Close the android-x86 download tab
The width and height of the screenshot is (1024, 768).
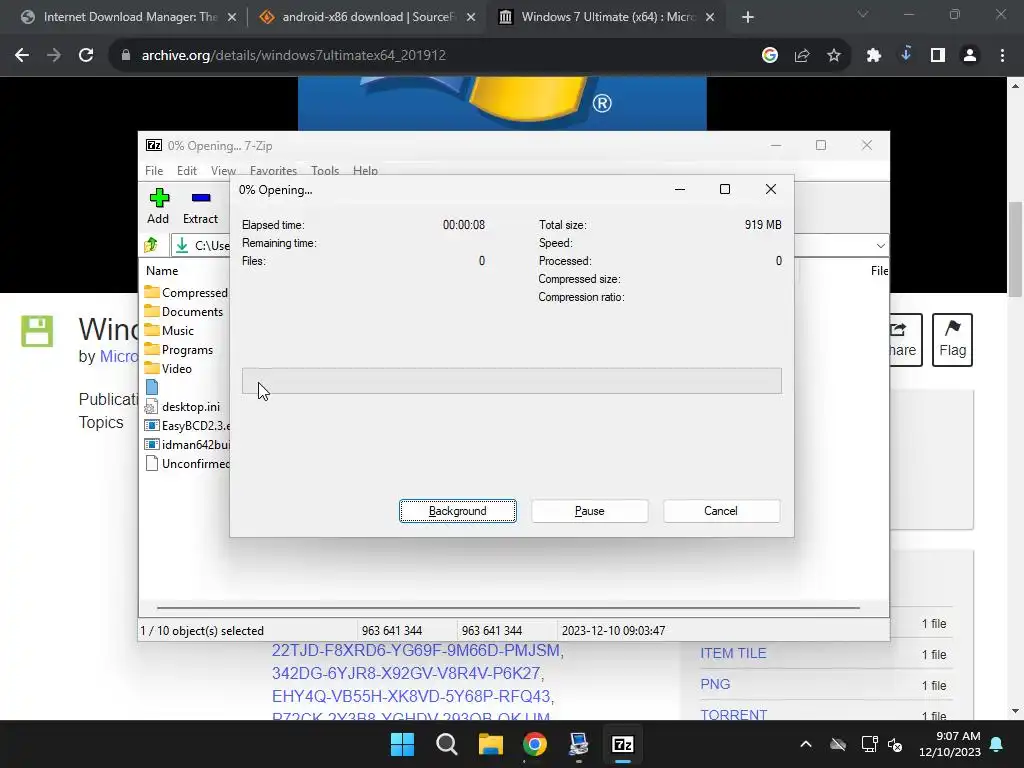tap(471, 18)
